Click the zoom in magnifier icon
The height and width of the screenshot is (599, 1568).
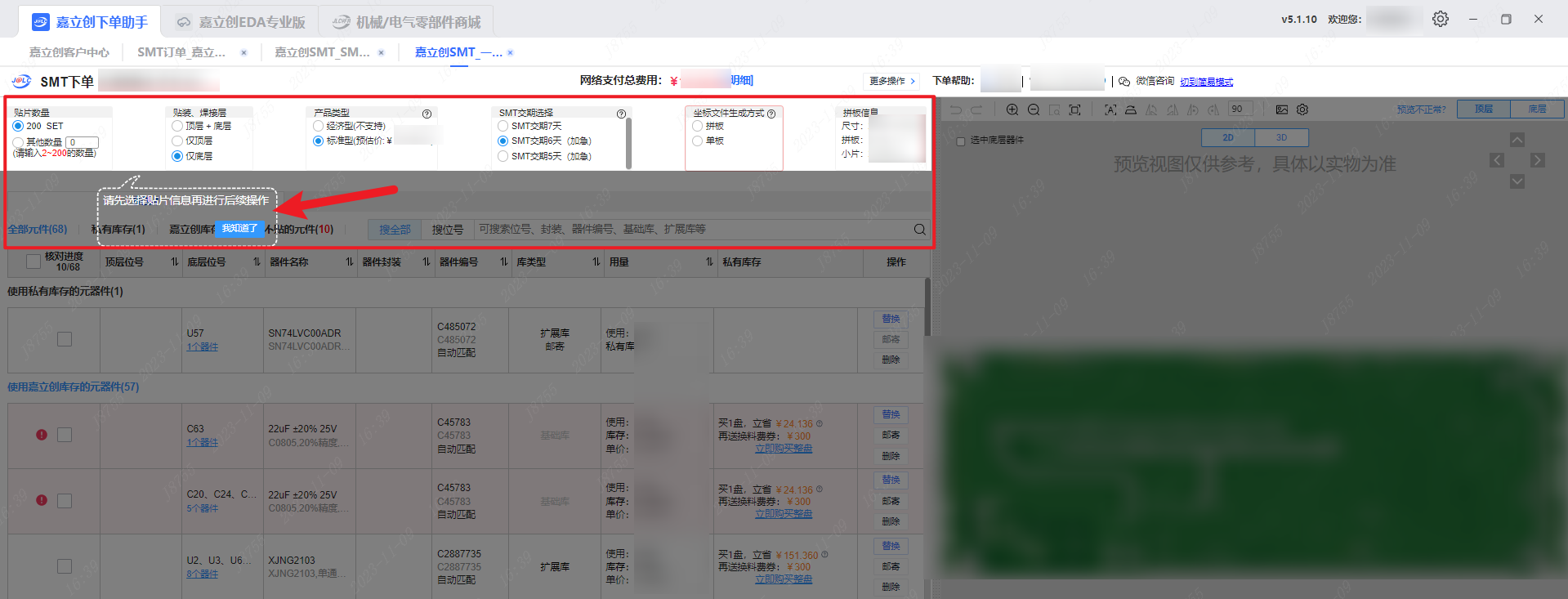[x=1012, y=110]
